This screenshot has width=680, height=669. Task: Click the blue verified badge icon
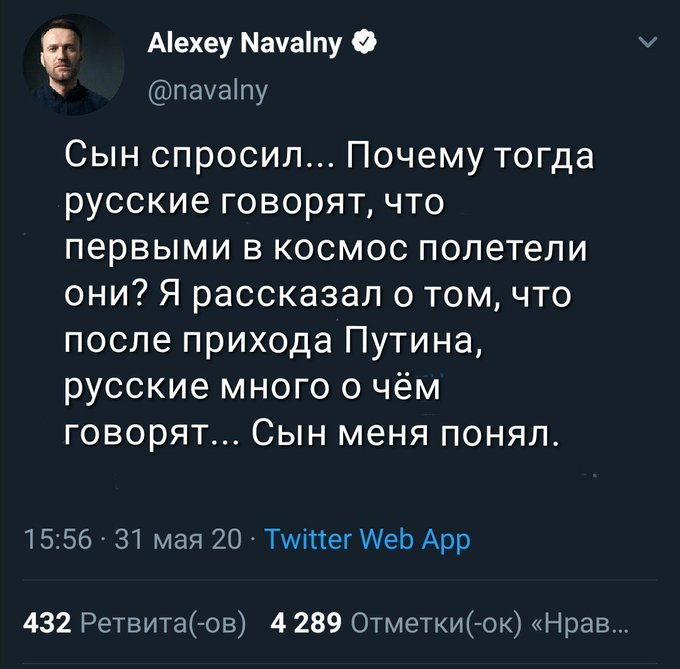[x=367, y=42]
